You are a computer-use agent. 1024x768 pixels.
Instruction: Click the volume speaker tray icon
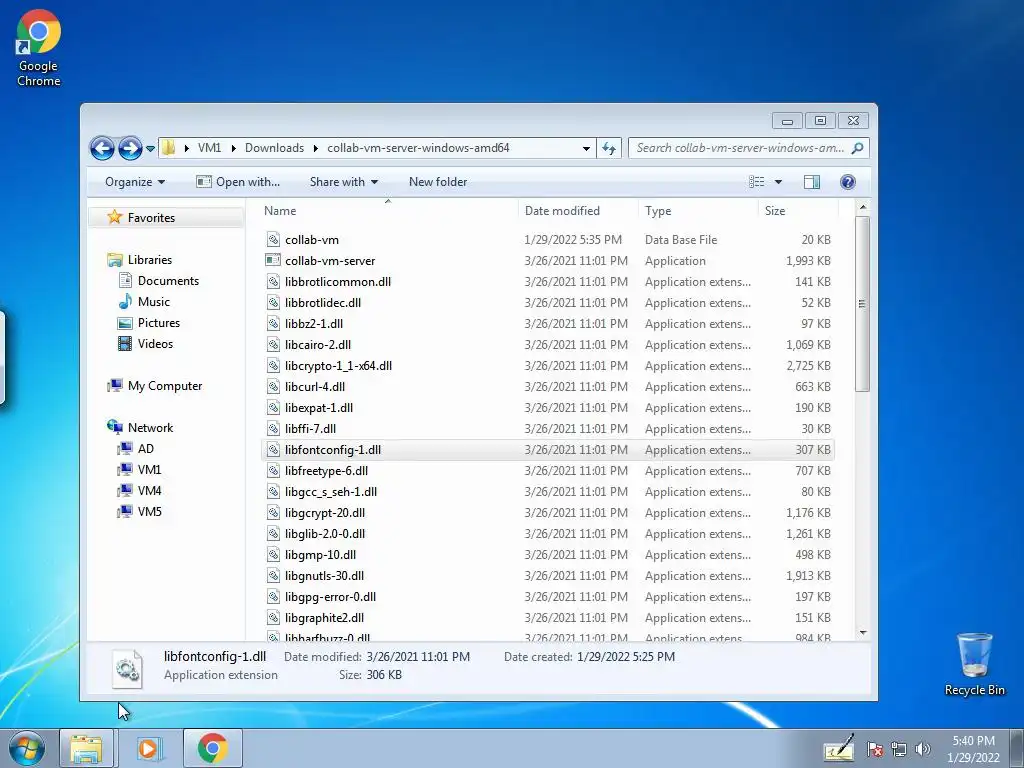tap(923, 749)
